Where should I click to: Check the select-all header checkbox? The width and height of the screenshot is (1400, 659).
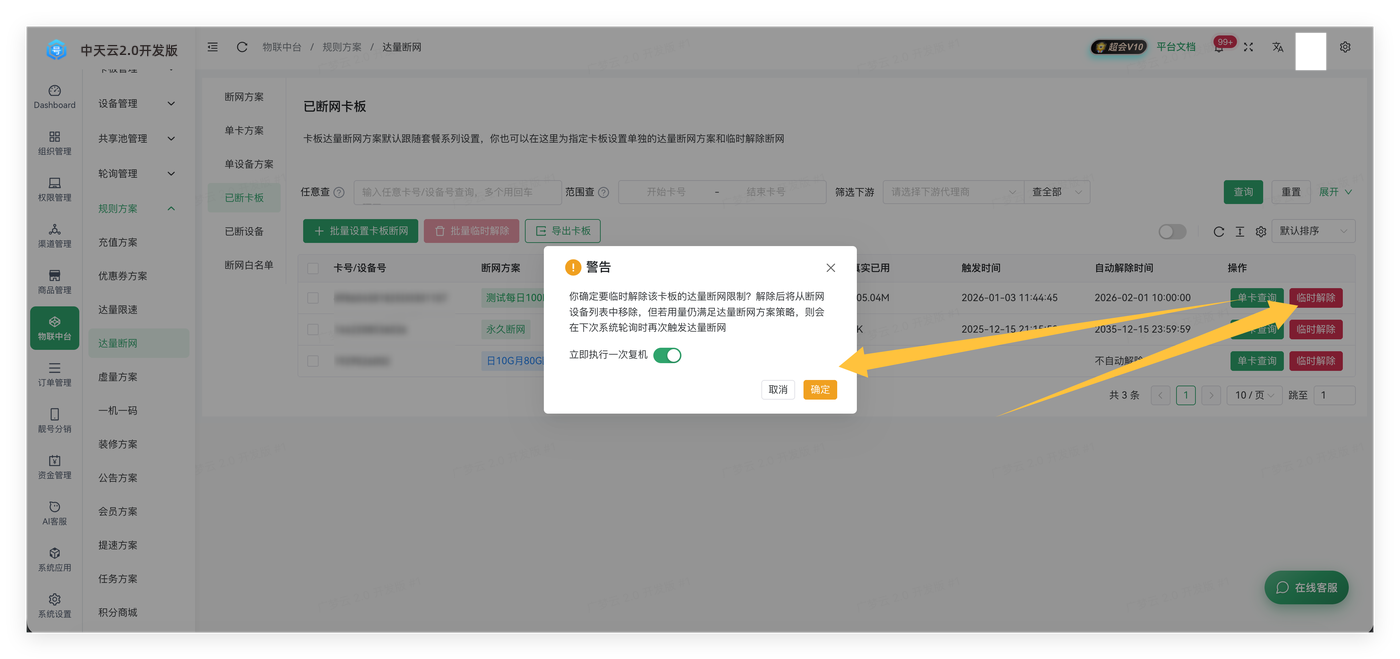point(313,268)
